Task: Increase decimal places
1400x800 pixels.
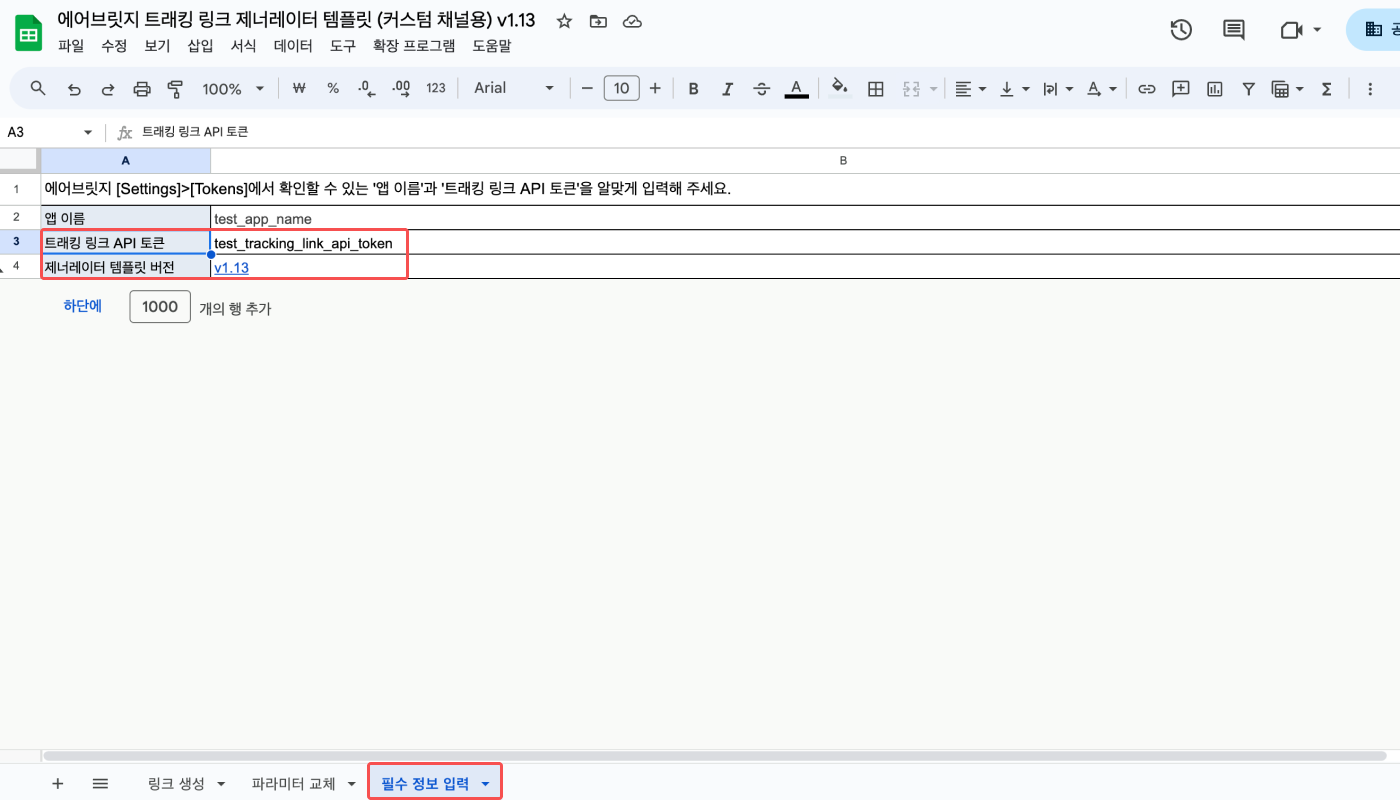Action: (402, 88)
